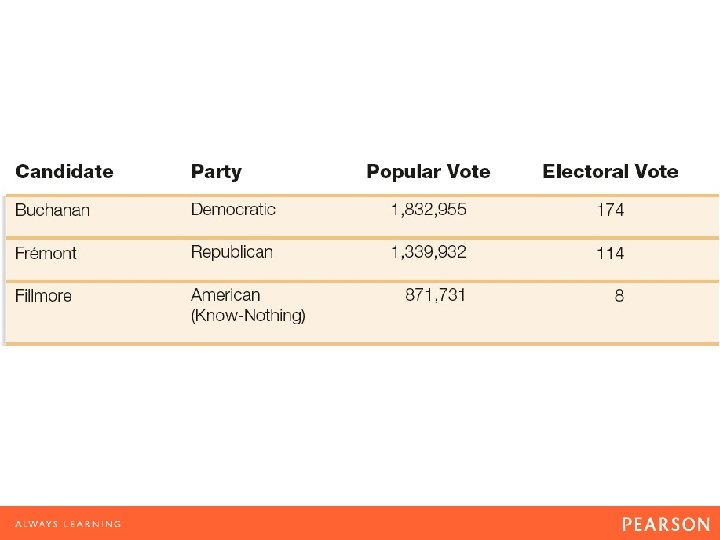Select the Frémont candidate cell
Image resolution: width=720 pixels, height=540 pixels.
coord(45,253)
